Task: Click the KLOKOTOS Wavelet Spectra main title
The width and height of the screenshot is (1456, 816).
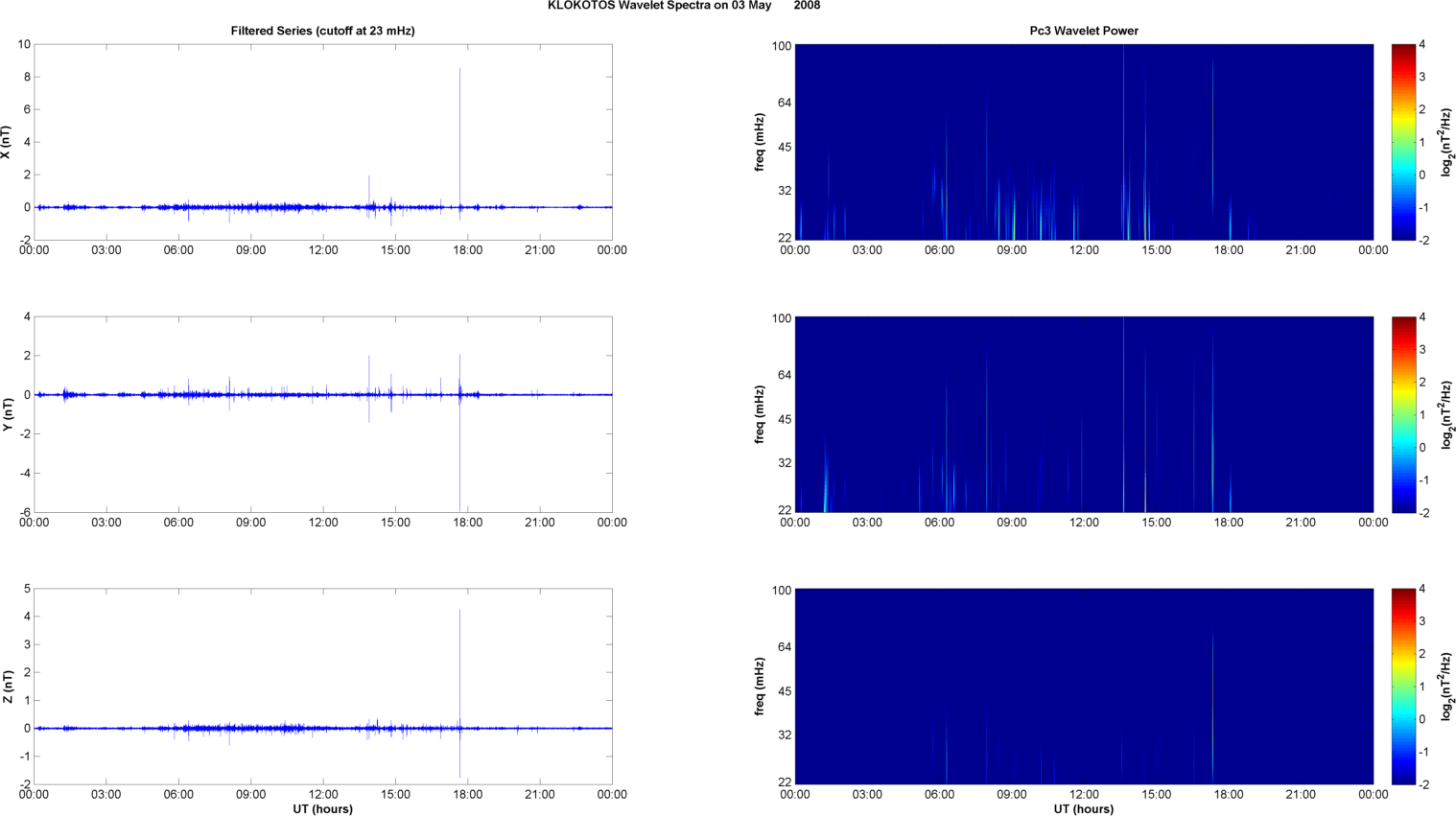Action: [x=683, y=6]
